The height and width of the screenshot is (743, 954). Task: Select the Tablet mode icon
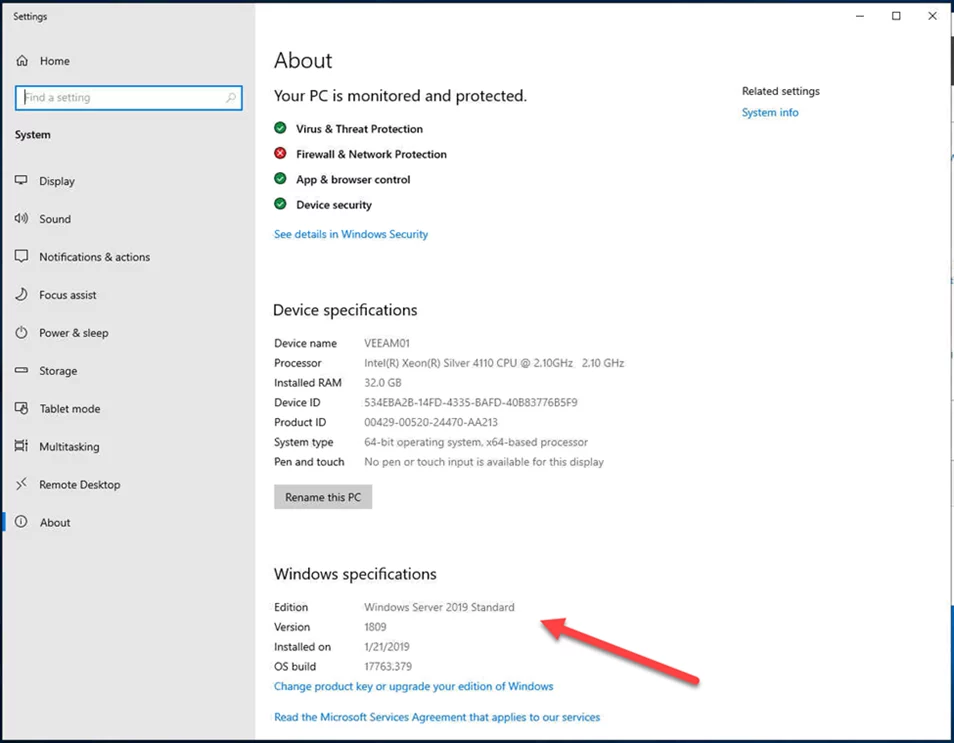22,409
